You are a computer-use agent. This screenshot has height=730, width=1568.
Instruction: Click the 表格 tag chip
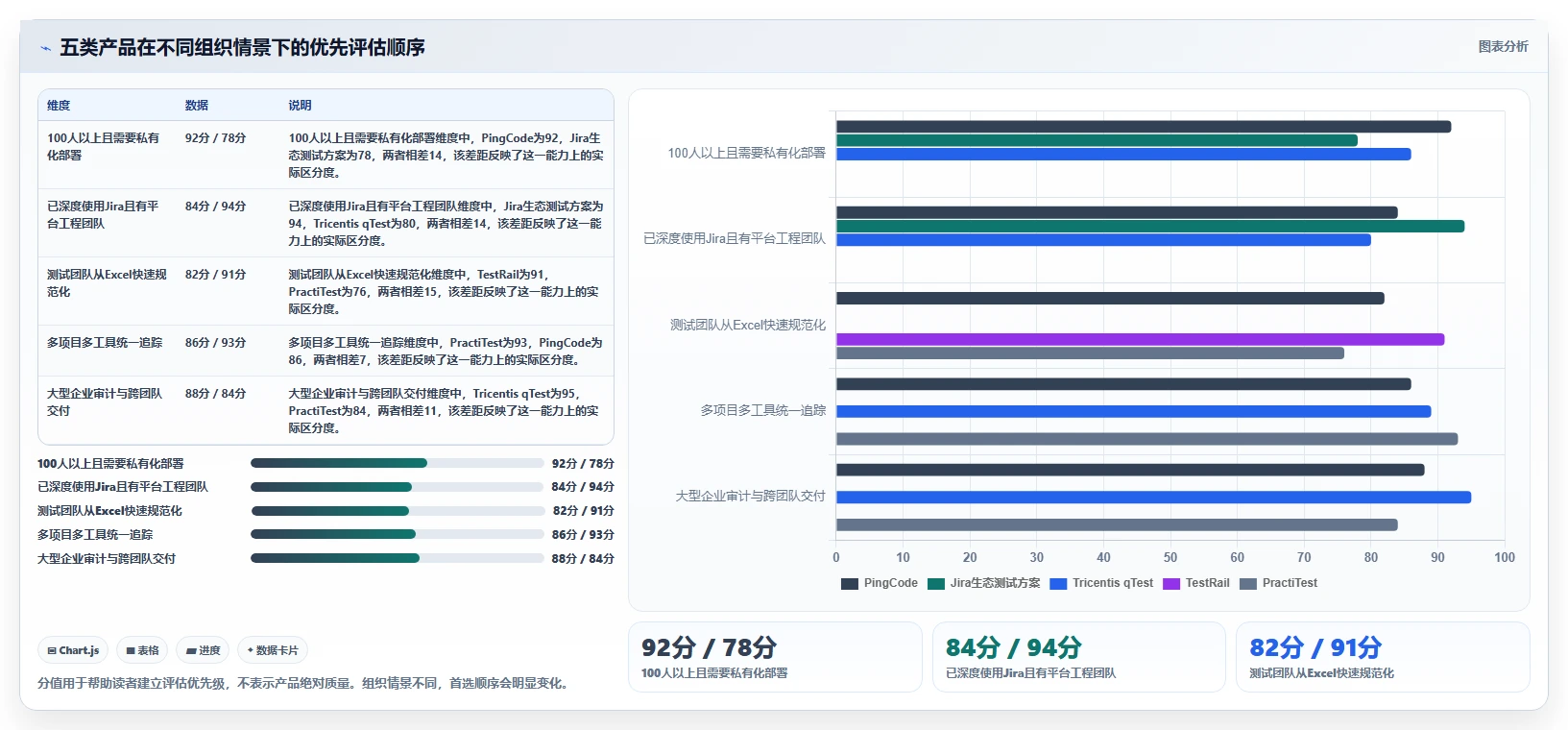[x=142, y=650]
